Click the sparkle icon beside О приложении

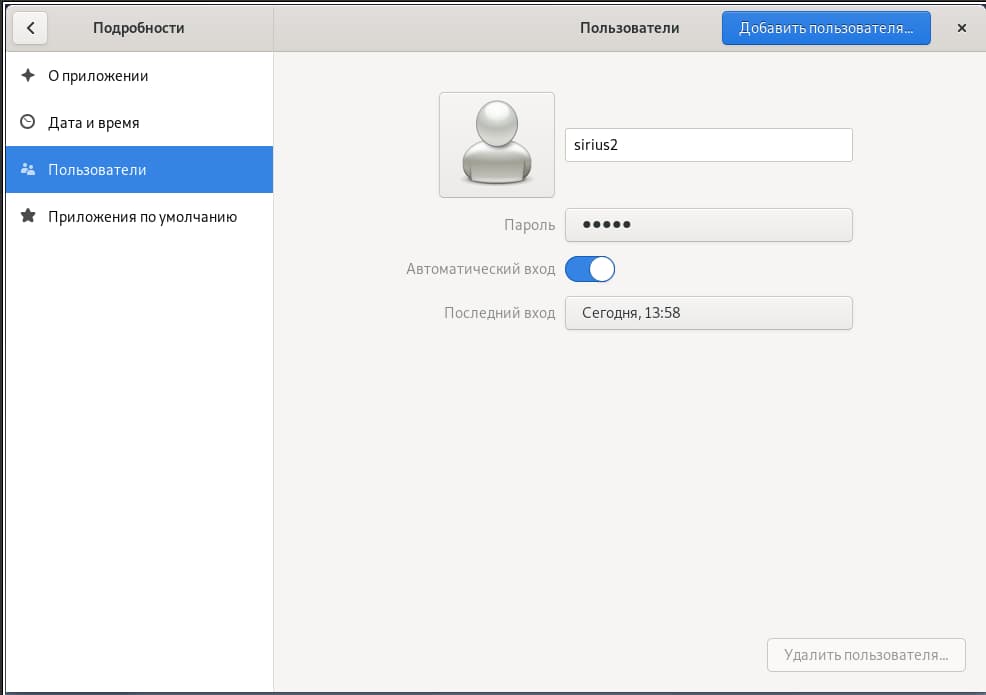tap(28, 76)
